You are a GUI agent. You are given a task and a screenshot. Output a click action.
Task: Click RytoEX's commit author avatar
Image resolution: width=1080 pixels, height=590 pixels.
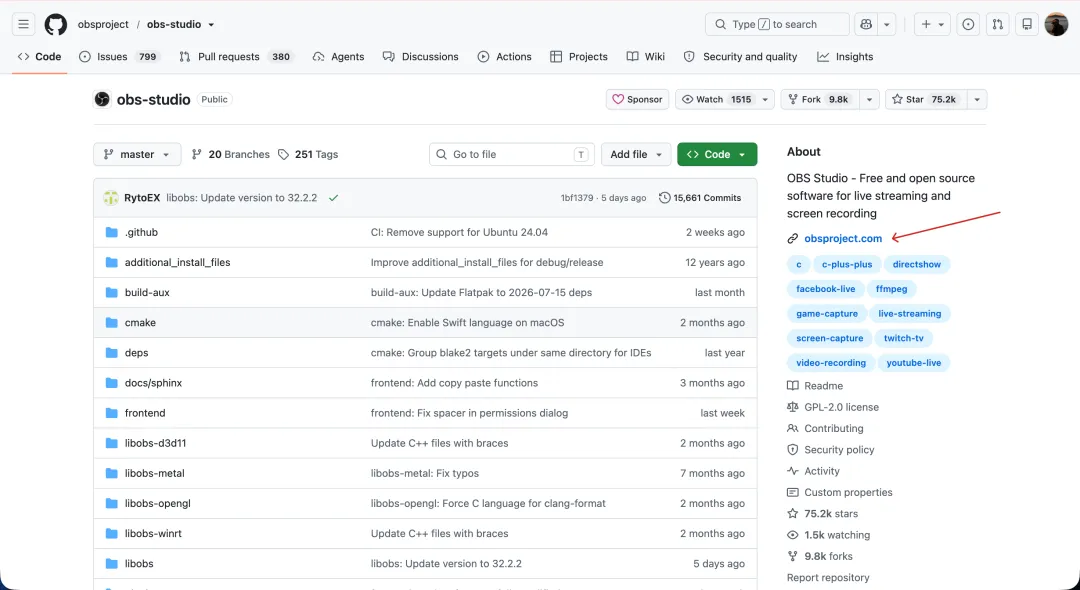111,198
